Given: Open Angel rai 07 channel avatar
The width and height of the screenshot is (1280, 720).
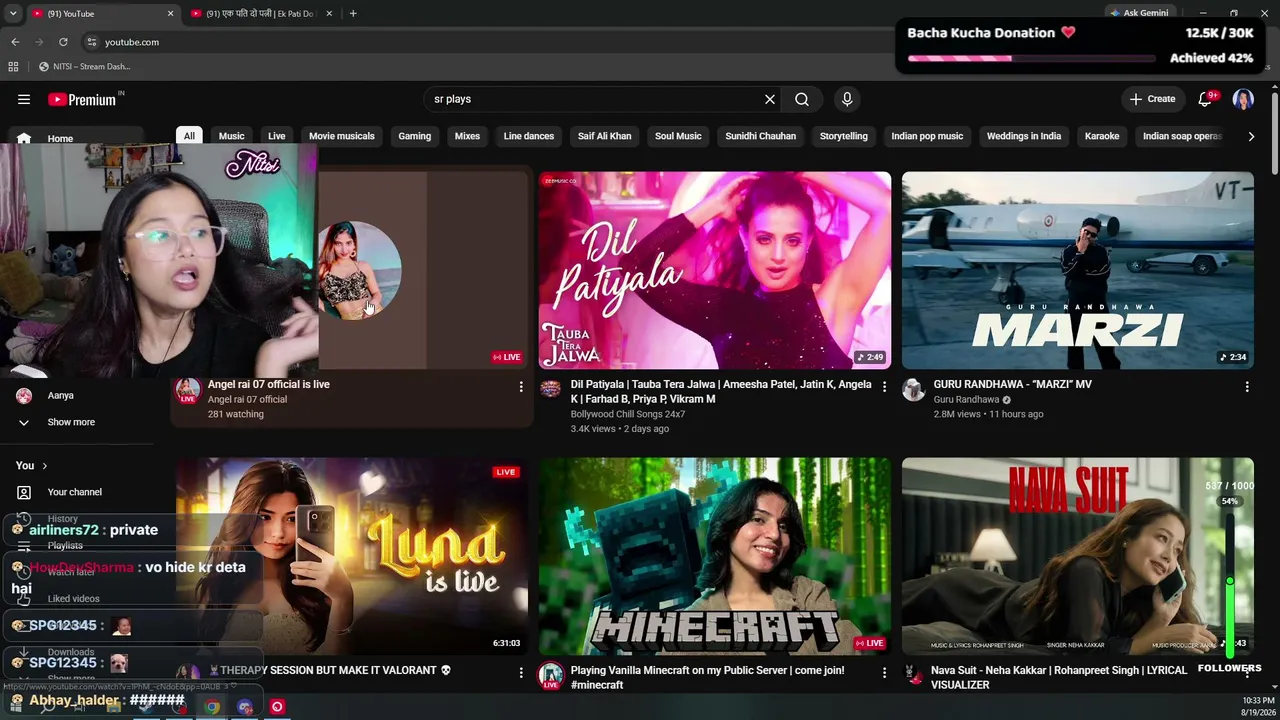Looking at the screenshot, I should pyautogui.click(x=187, y=390).
